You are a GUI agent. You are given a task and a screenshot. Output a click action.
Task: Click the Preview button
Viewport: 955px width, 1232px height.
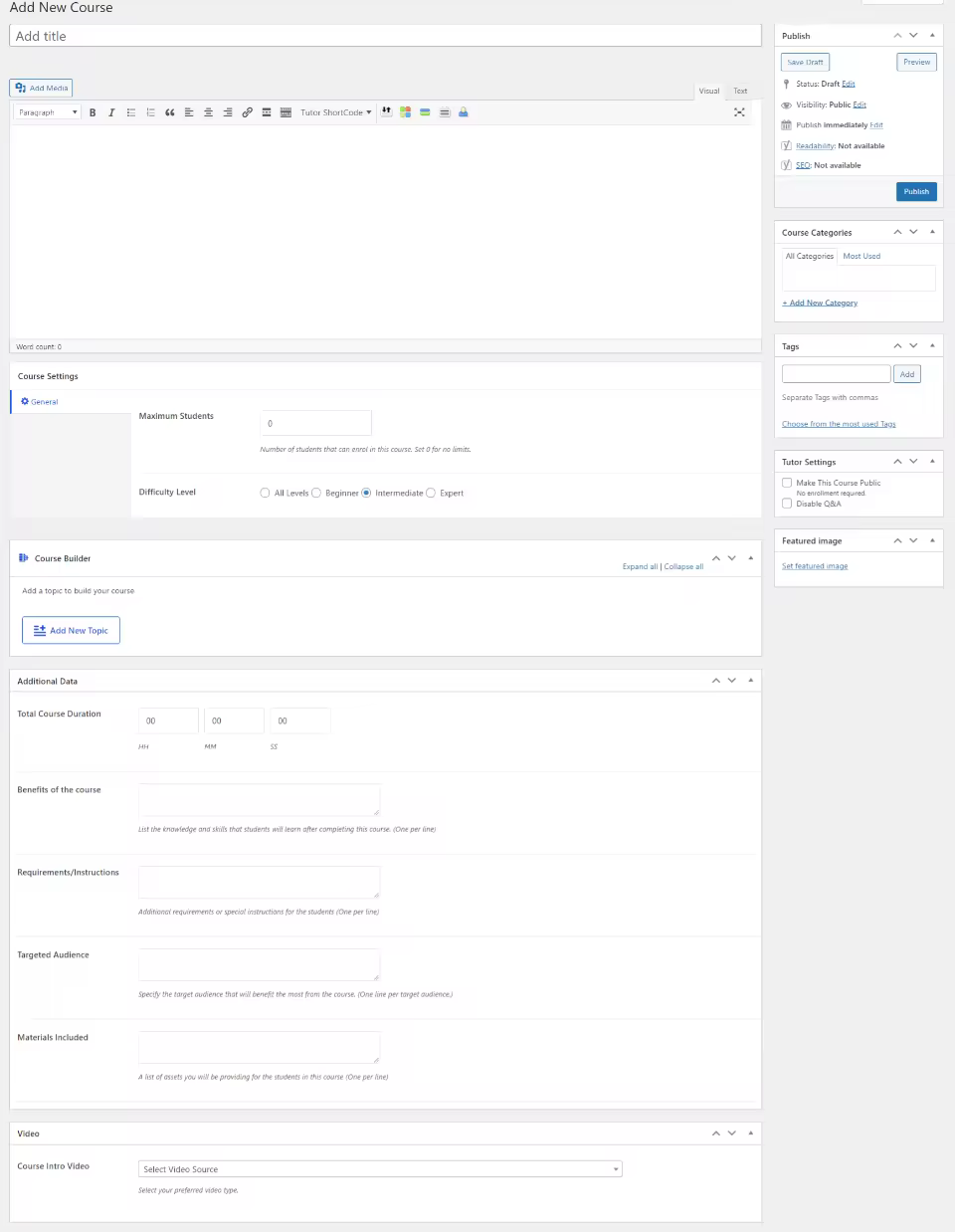[917, 62]
